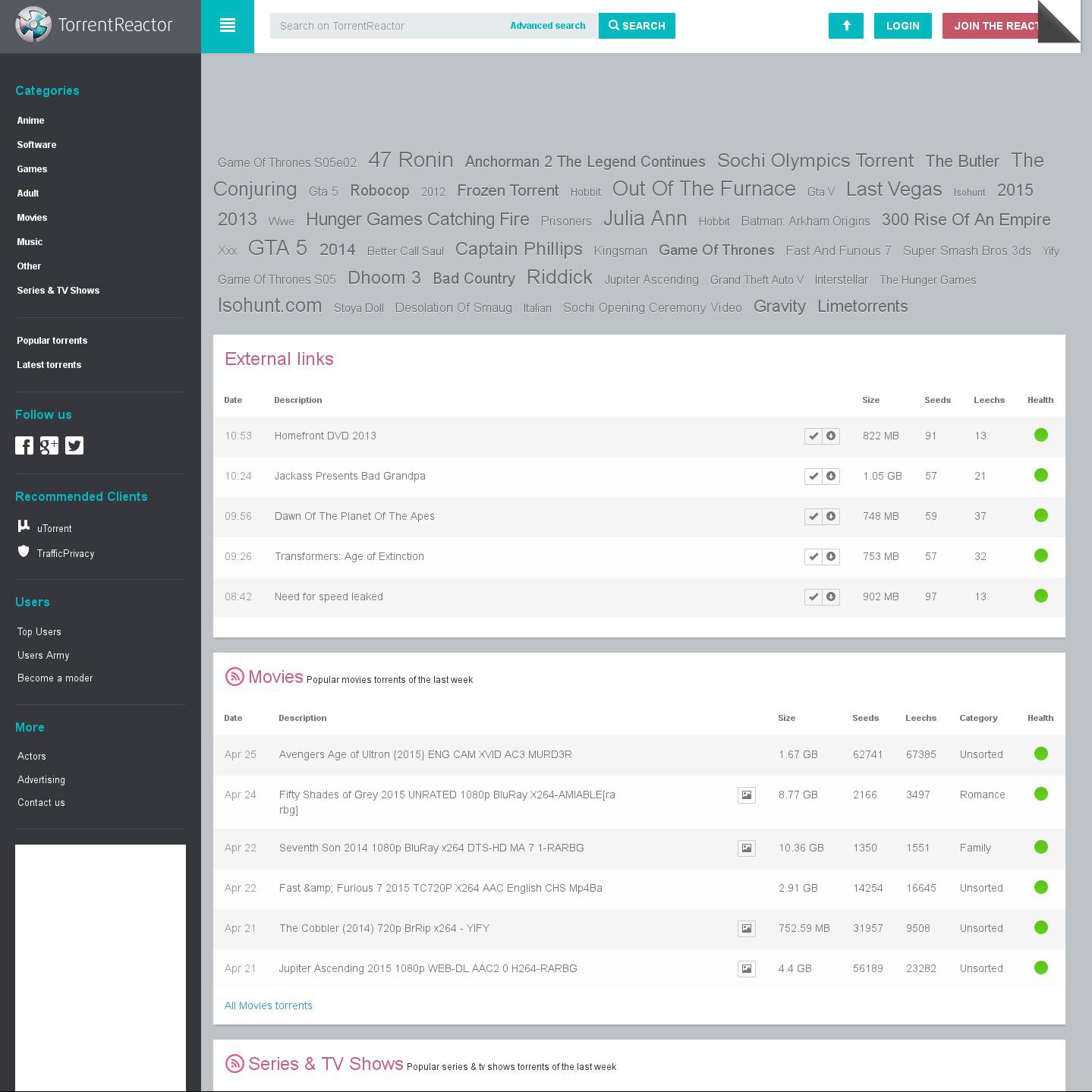The height and width of the screenshot is (1092, 1092).
Task: Open the Google Plus follow icon
Action: point(49,445)
